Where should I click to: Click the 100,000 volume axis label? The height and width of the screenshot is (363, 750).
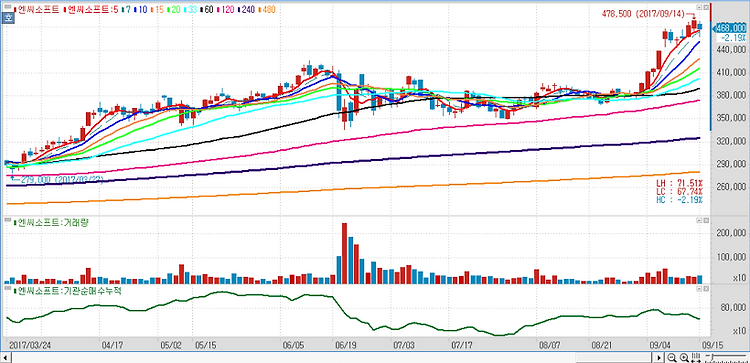(x=731, y=258)
